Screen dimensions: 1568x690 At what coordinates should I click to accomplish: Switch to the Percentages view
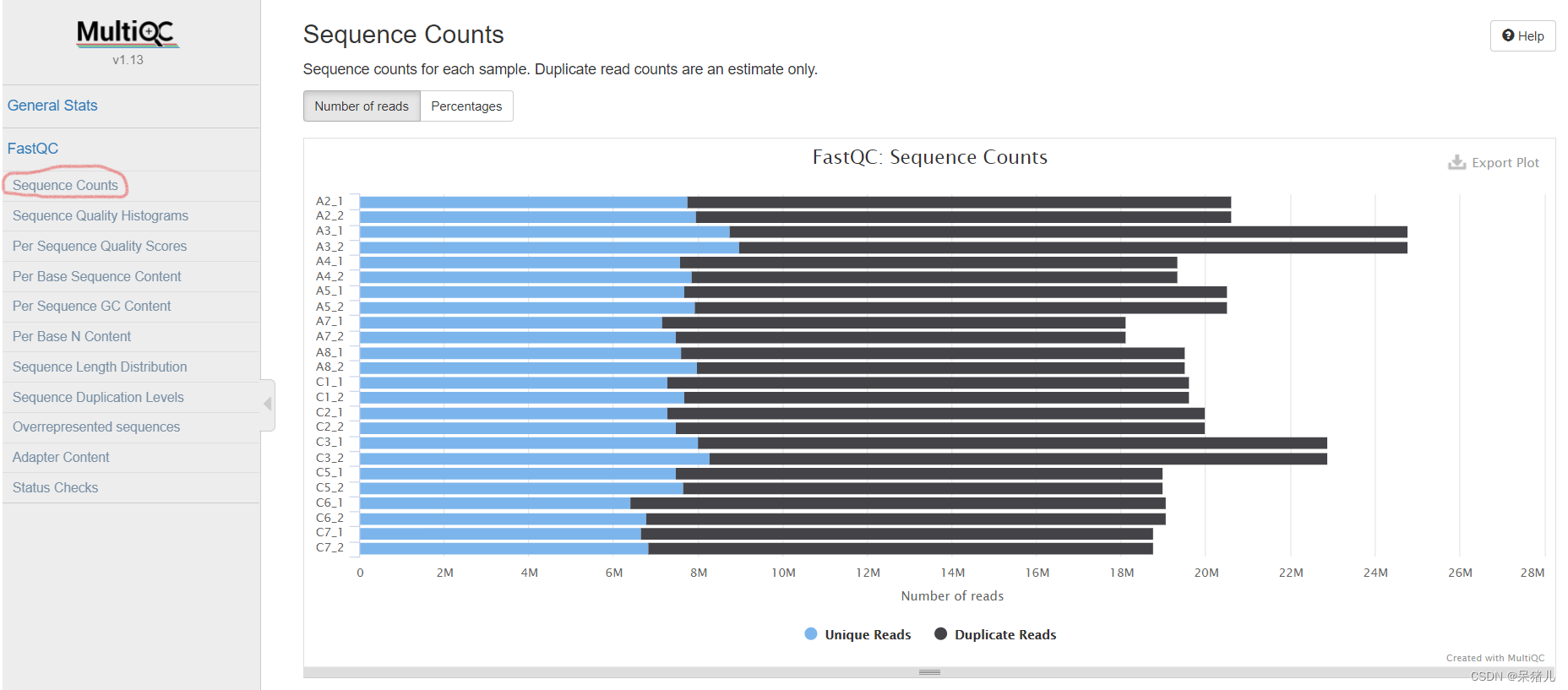(x=466, y=106)
